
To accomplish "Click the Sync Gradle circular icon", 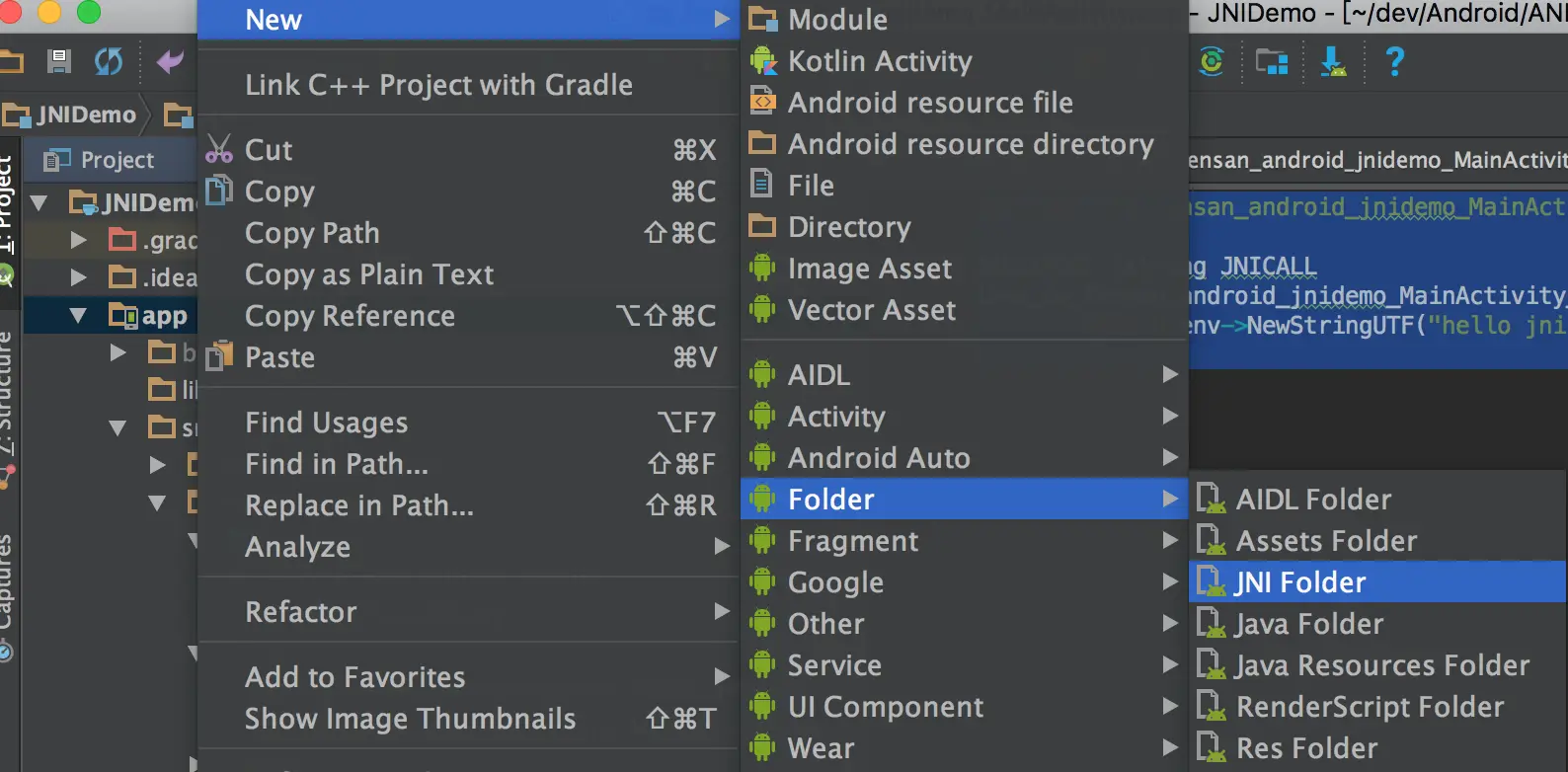I will click(1212, 61).
